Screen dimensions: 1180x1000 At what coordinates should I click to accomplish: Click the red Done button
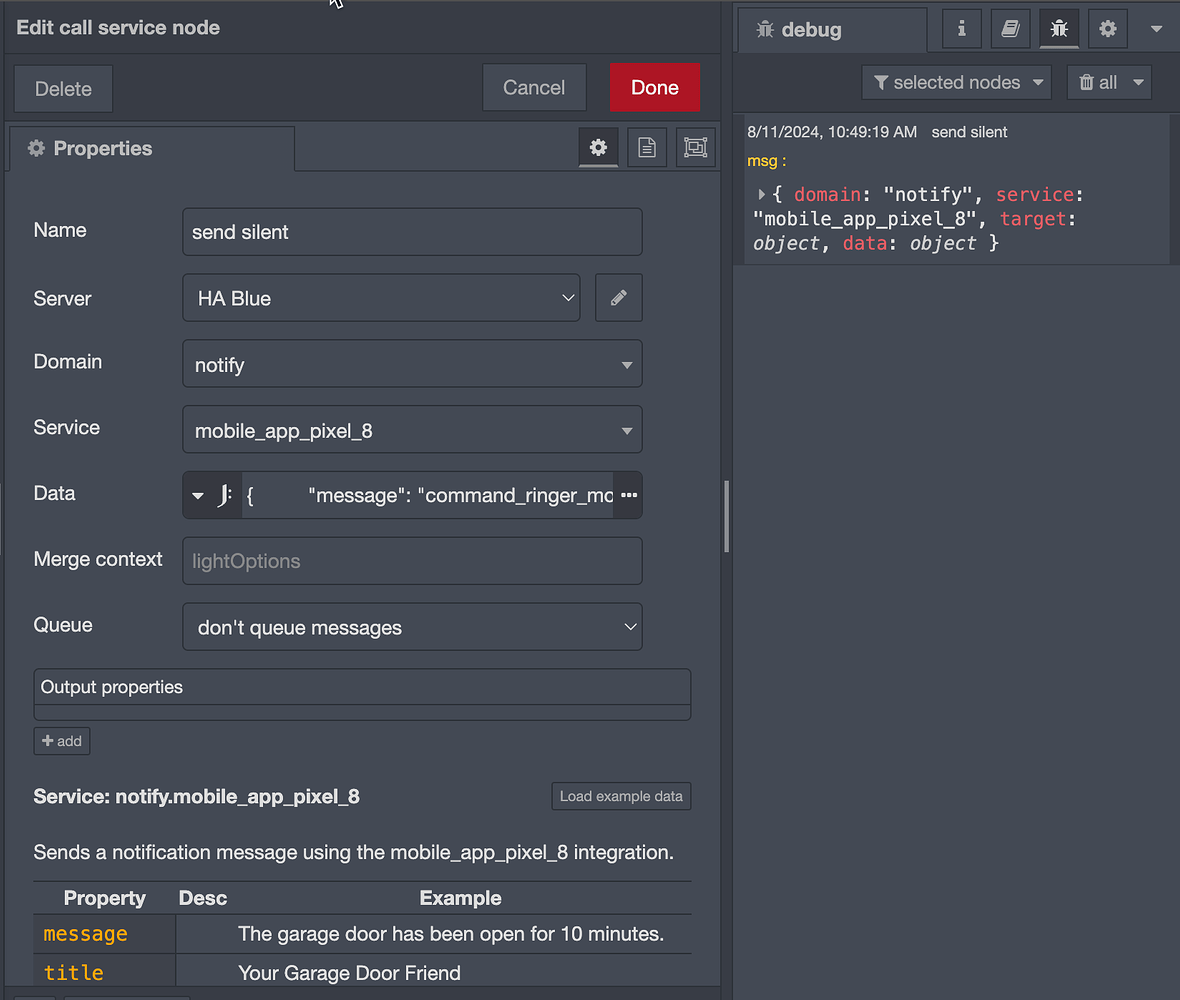click(x=654, y=88)
